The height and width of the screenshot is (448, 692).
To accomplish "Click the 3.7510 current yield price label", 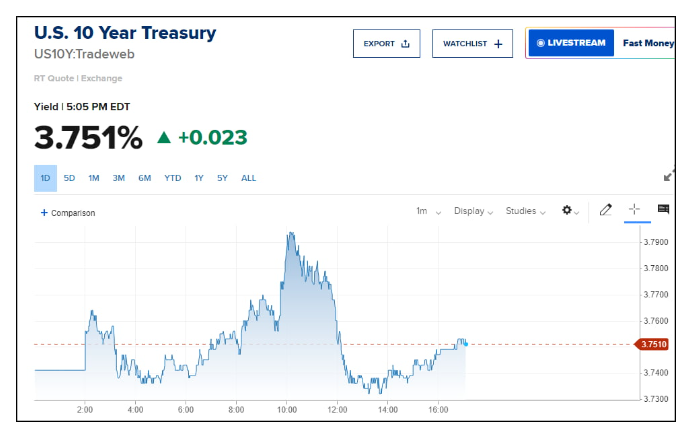I will point(653,344).
